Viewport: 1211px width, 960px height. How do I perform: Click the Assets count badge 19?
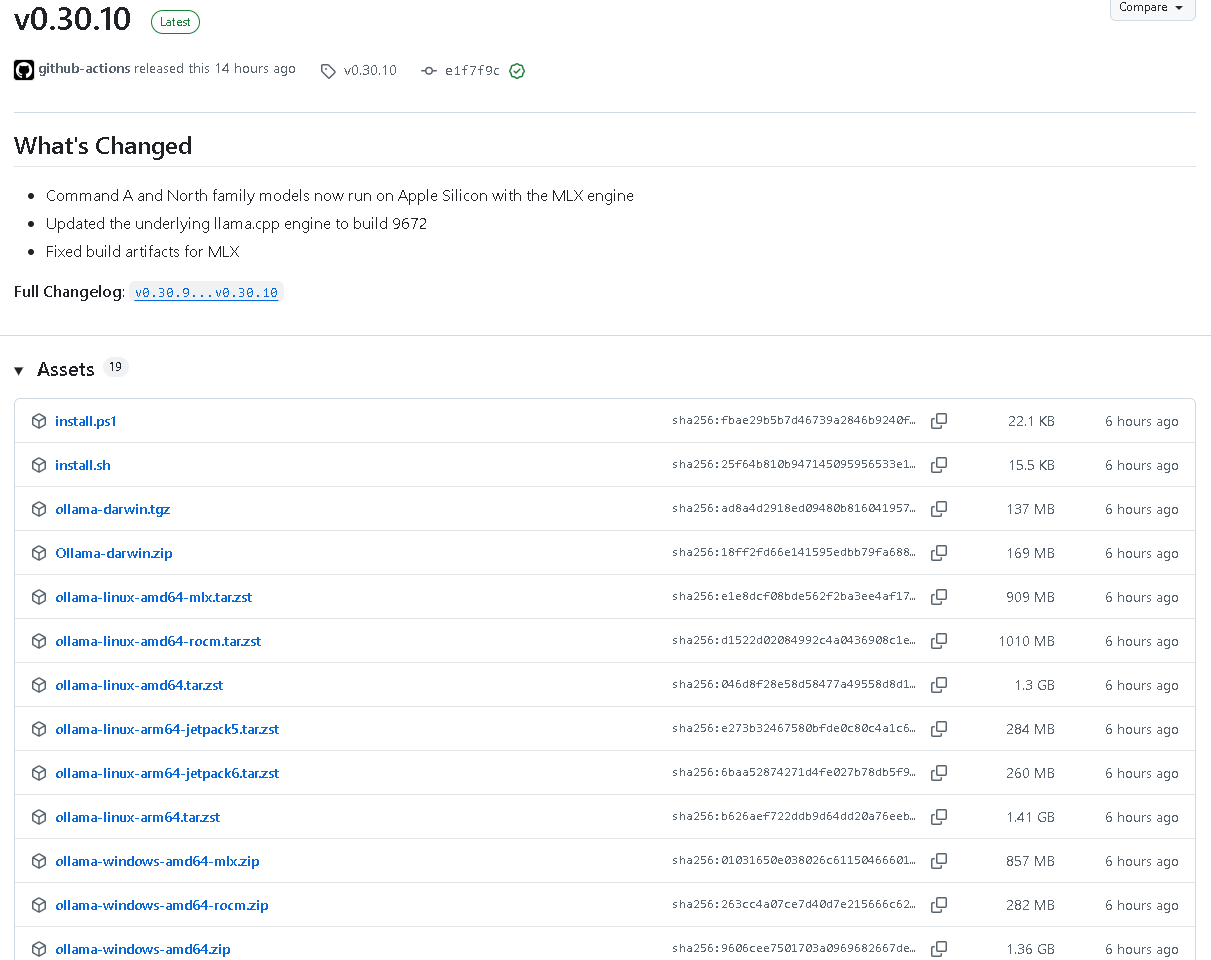tap(116, 367)
